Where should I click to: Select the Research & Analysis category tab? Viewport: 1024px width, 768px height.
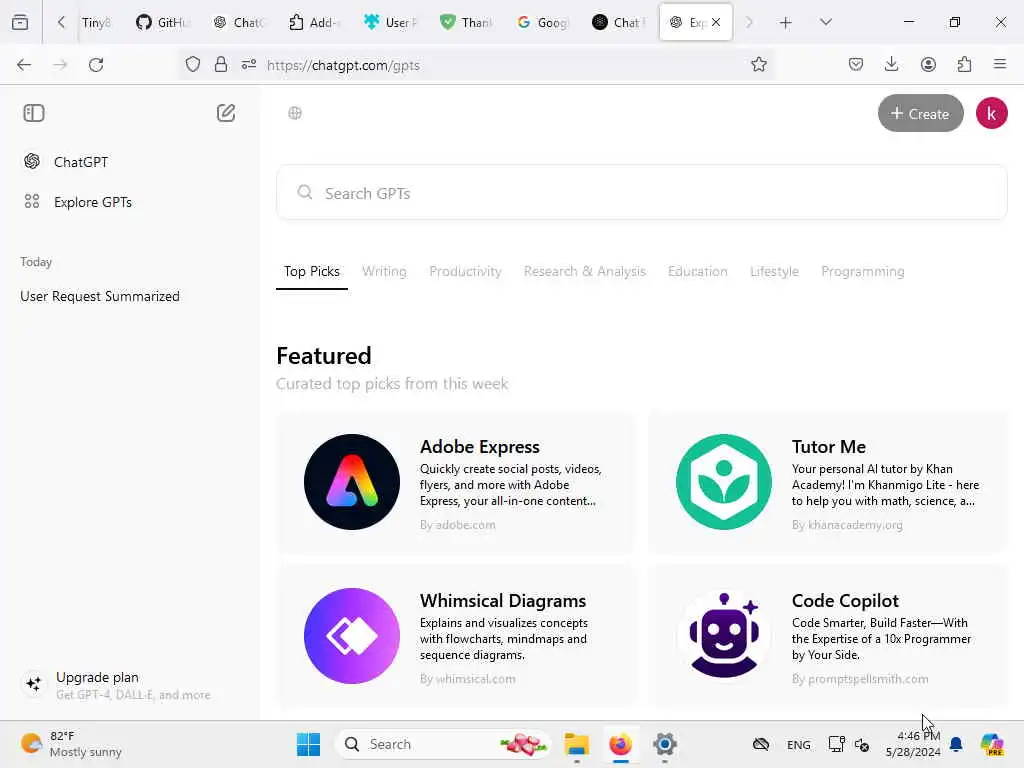pyautogui.click(x=584, y=271)
